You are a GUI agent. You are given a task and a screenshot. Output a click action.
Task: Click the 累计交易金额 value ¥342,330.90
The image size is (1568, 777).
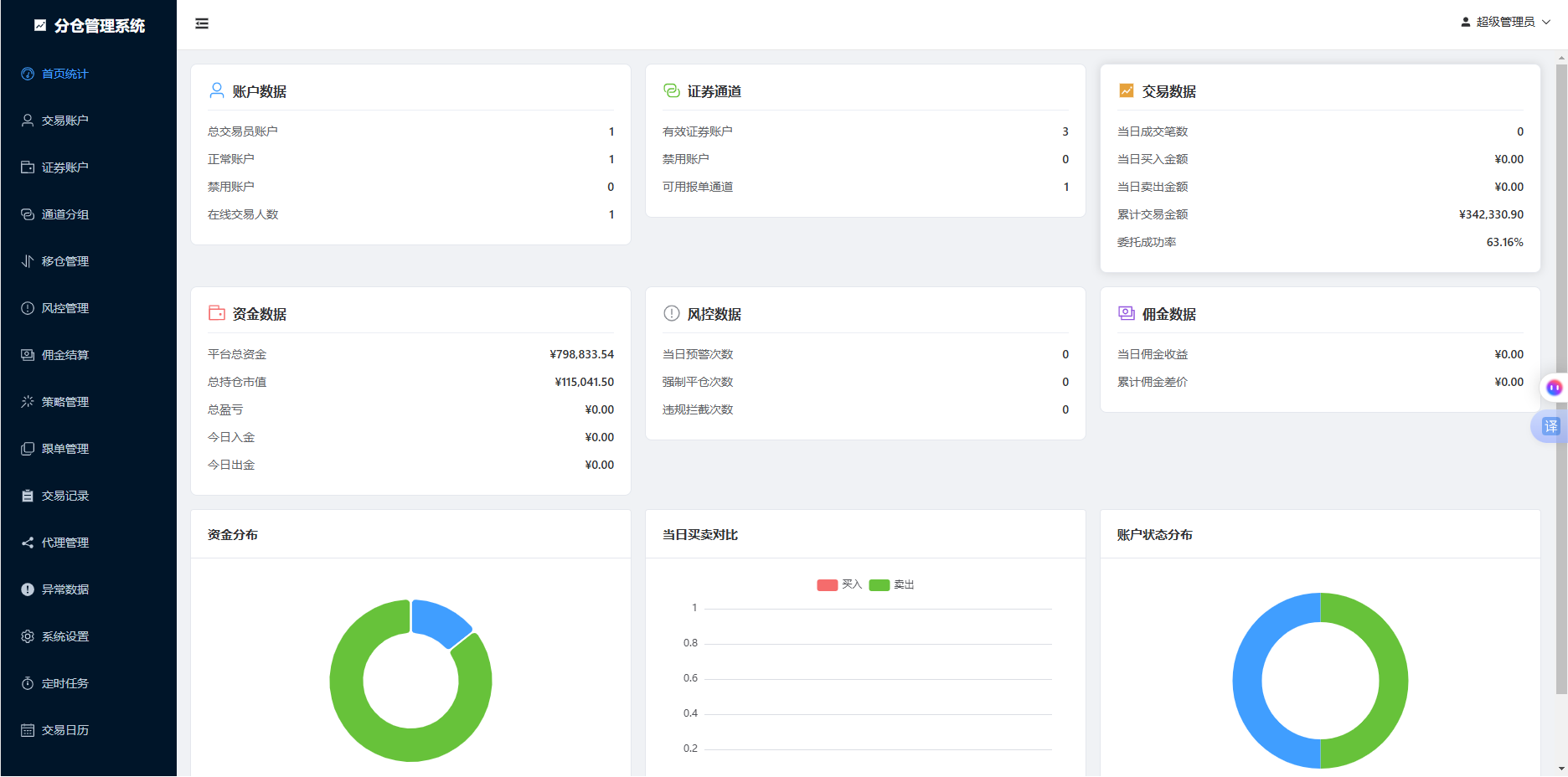click(1491, 214)
